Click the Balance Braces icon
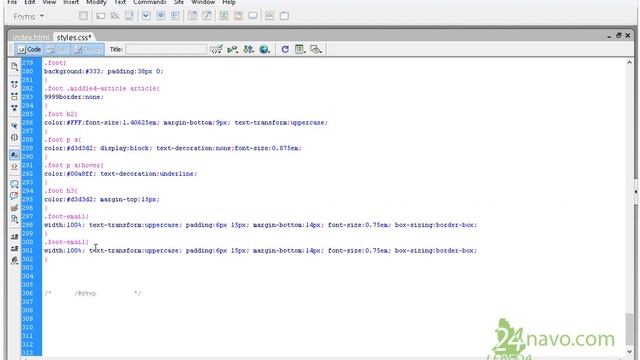The height and width of the screenshot is (360, 640). [x=14, y=138]
